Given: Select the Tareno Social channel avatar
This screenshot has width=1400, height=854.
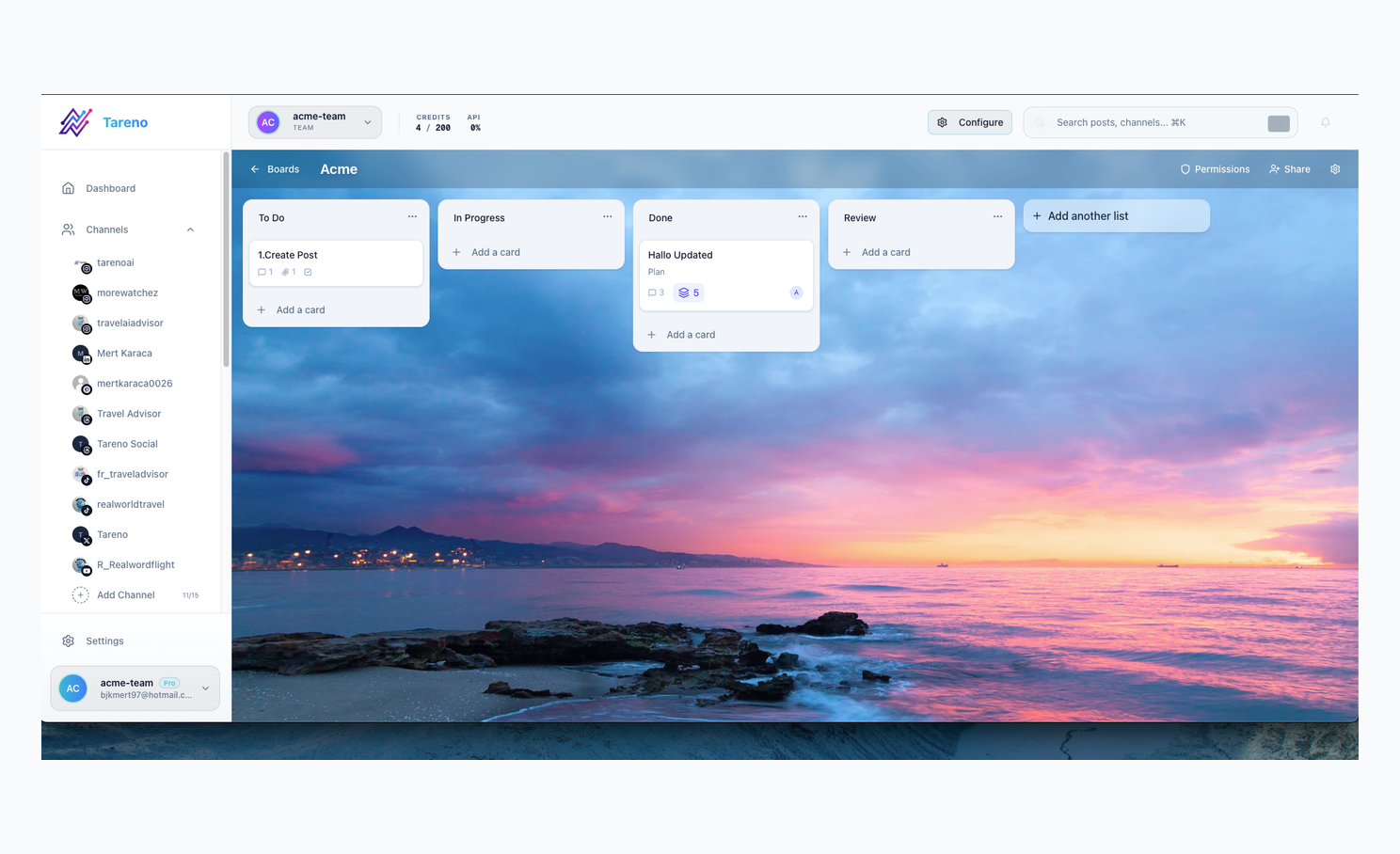Looking at the screenshot, I should coord(81,444).
